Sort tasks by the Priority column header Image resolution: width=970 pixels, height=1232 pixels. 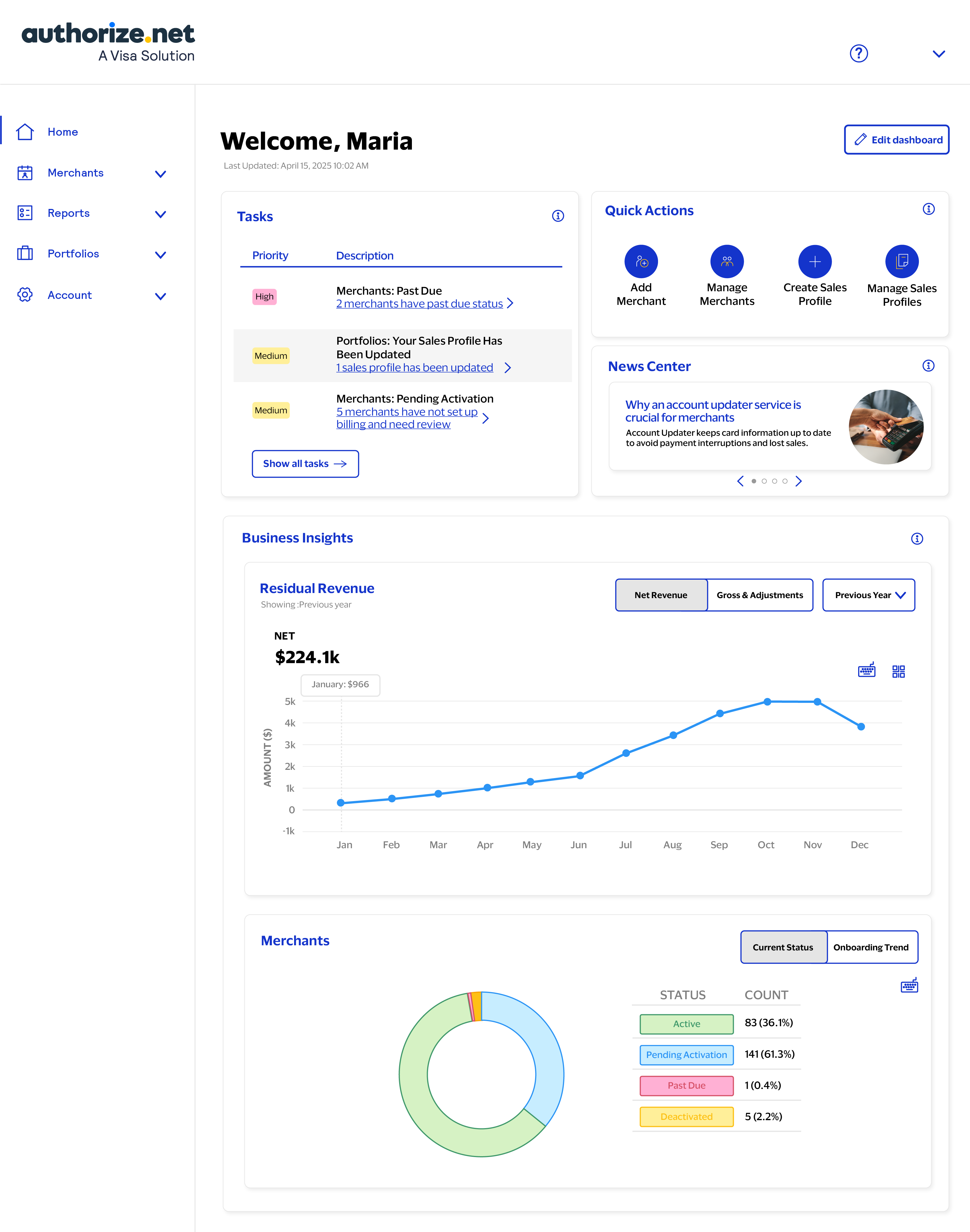(270, 255)
